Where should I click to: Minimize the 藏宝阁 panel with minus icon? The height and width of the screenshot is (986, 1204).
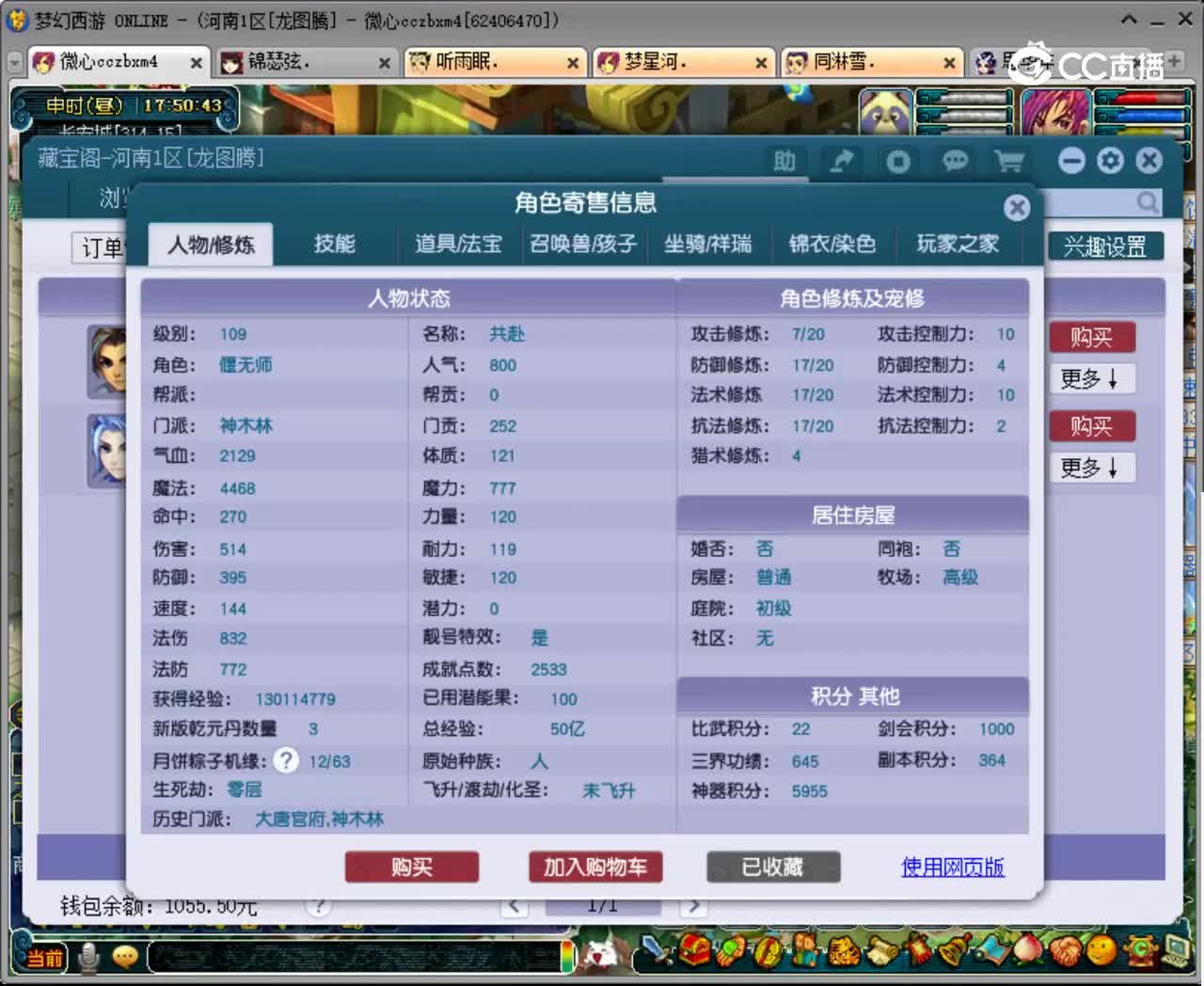click(x=1071, y=161)
